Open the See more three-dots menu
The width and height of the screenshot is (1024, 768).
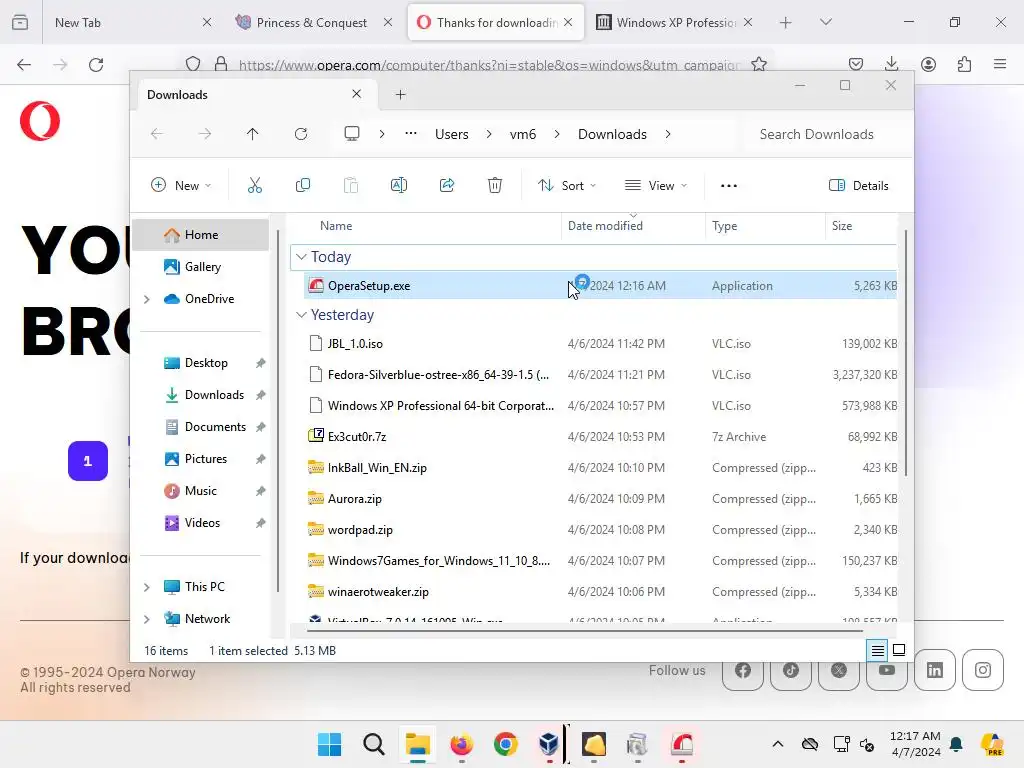coord(729,185)
